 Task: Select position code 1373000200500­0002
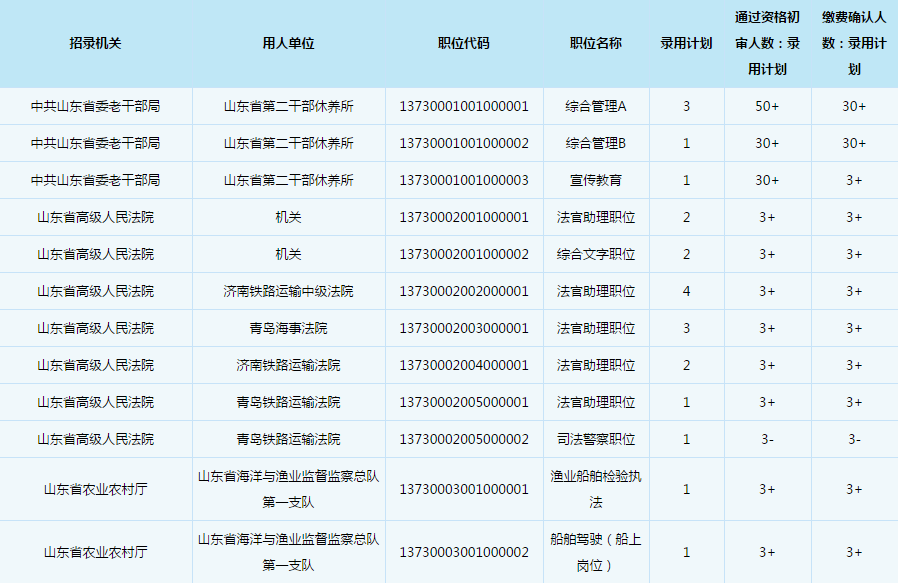[x=464, y=439]
